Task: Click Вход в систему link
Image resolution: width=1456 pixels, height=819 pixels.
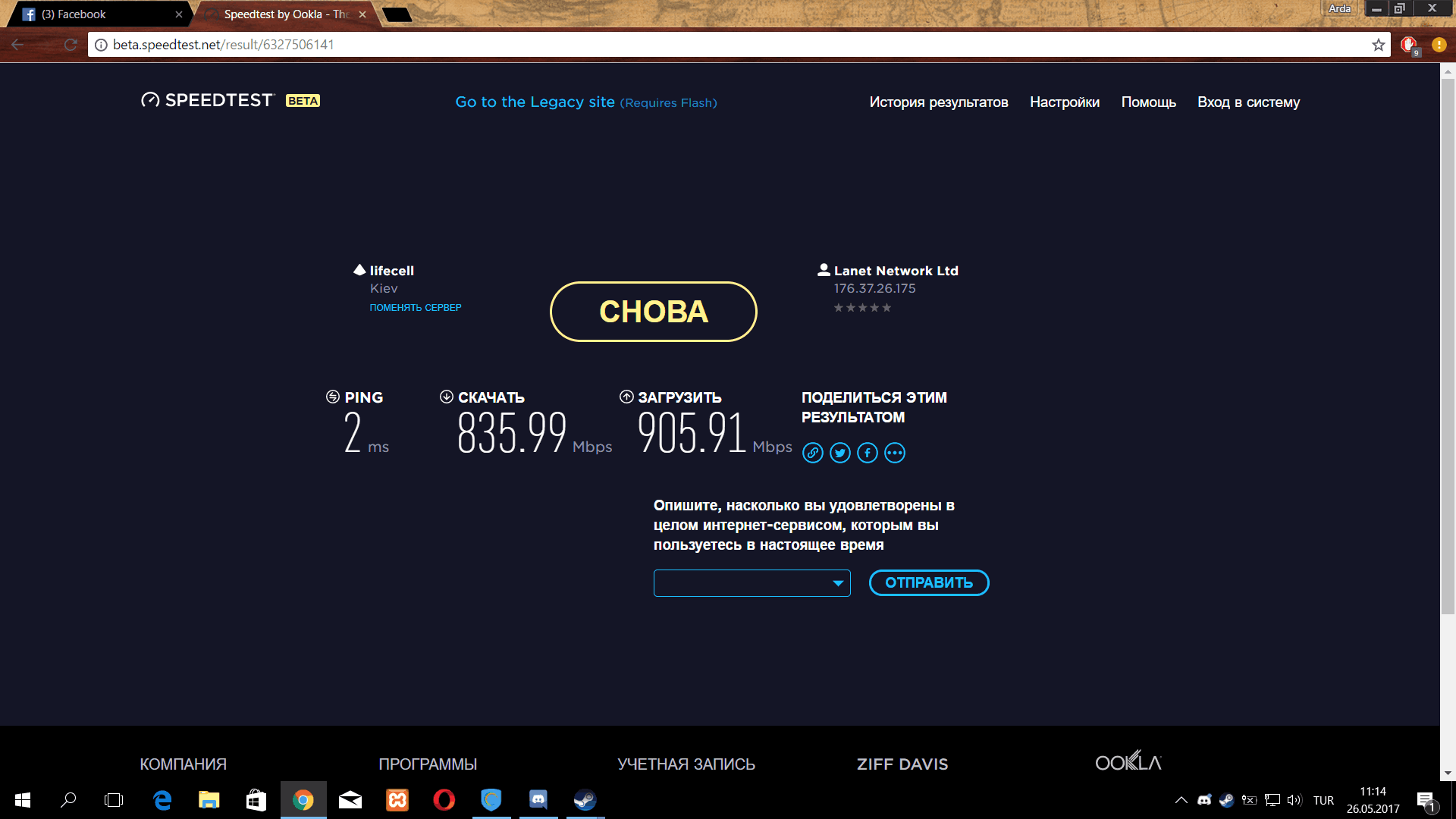Action: click(1248, 102)
